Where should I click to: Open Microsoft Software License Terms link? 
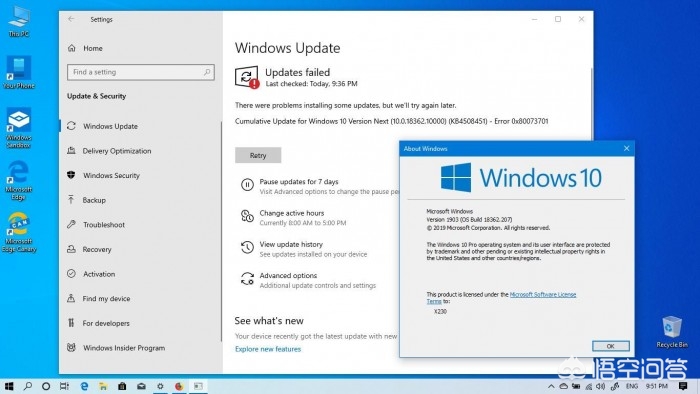click(x=543, y=294)
